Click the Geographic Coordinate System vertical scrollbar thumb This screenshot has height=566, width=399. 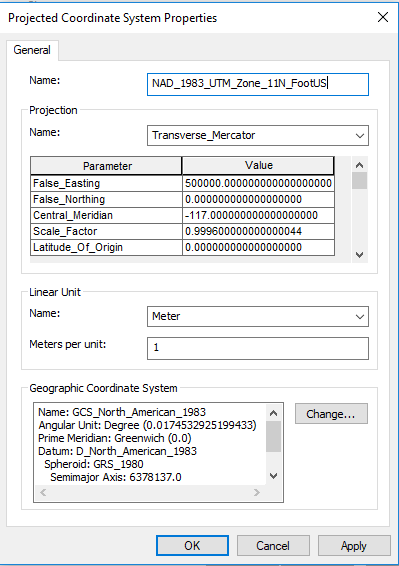tap(274, 436)
